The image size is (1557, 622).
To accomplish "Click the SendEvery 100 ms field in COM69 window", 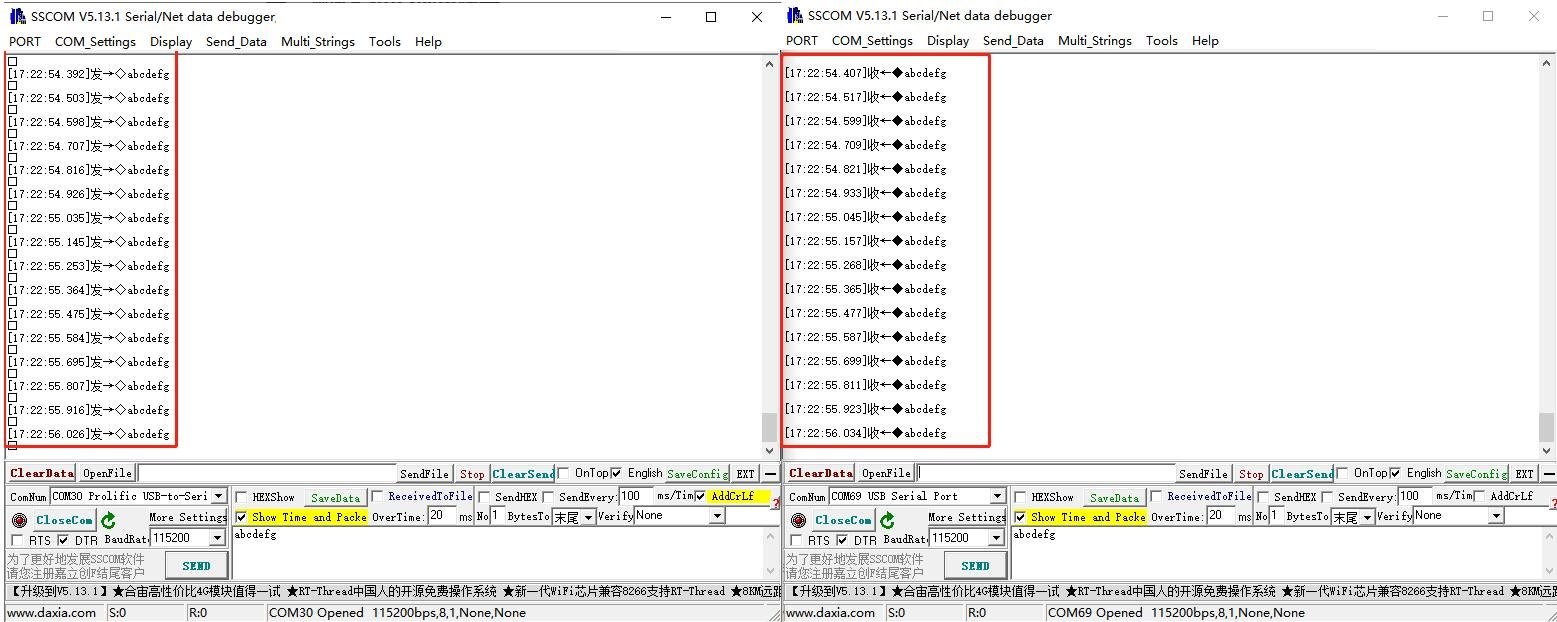I will (x=1414, y=496).
